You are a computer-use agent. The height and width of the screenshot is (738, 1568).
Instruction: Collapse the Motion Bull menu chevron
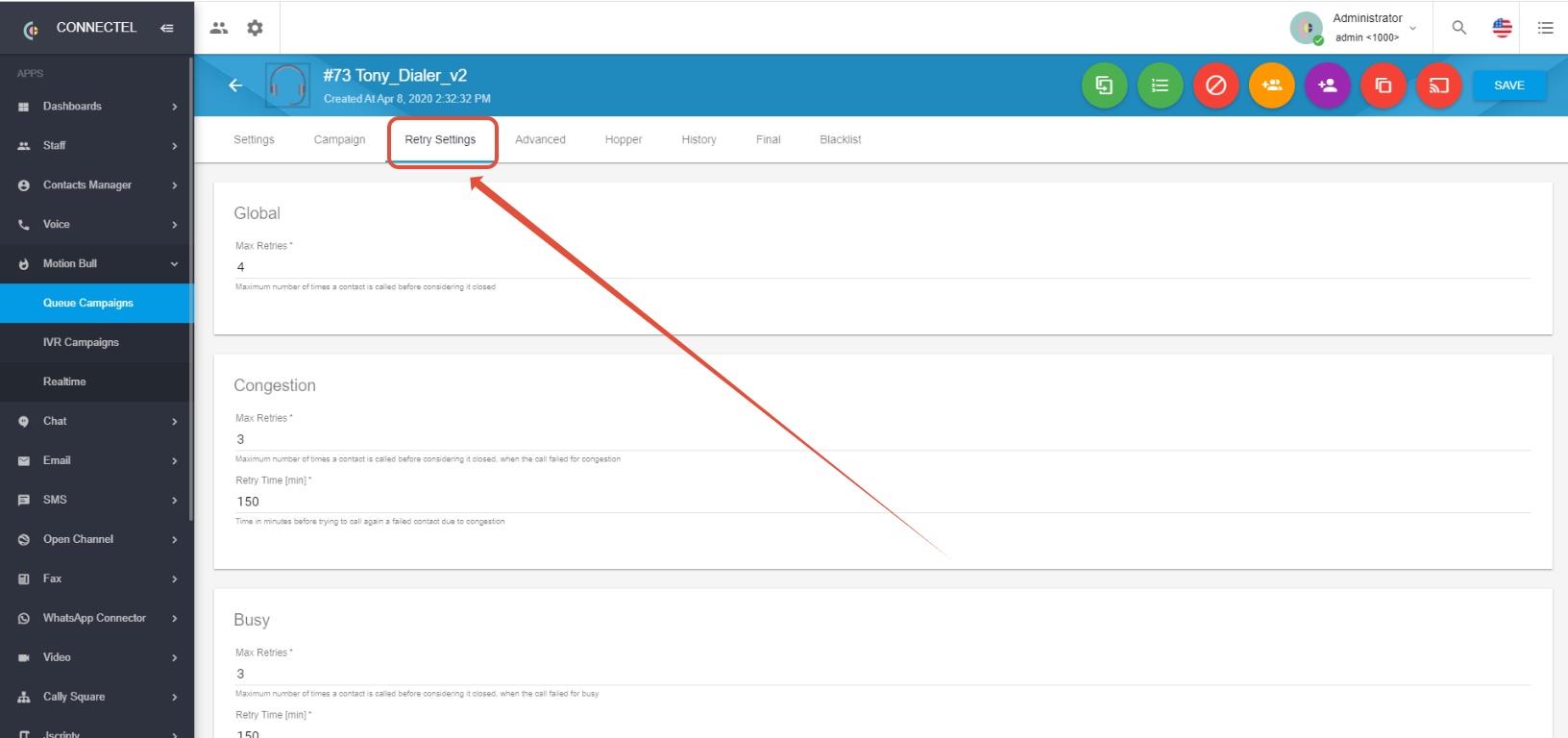pyautogui.click(x=174, y=264)
